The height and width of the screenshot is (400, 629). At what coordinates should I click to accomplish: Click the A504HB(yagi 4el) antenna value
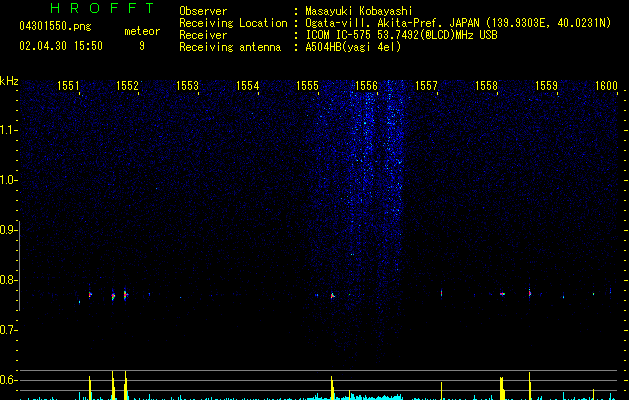[353, 47]
